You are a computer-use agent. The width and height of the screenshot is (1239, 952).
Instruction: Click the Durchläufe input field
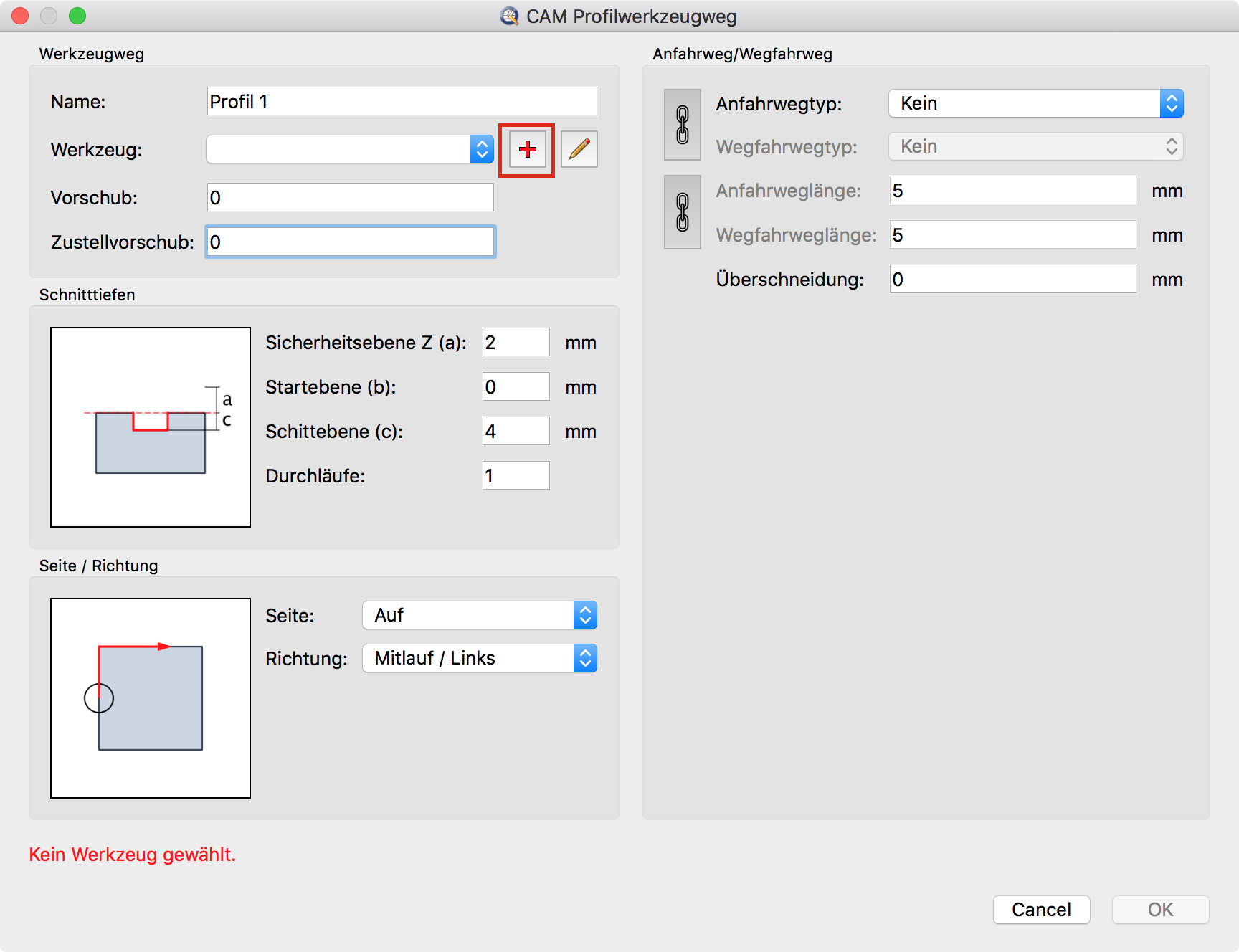tap(516, 476)
